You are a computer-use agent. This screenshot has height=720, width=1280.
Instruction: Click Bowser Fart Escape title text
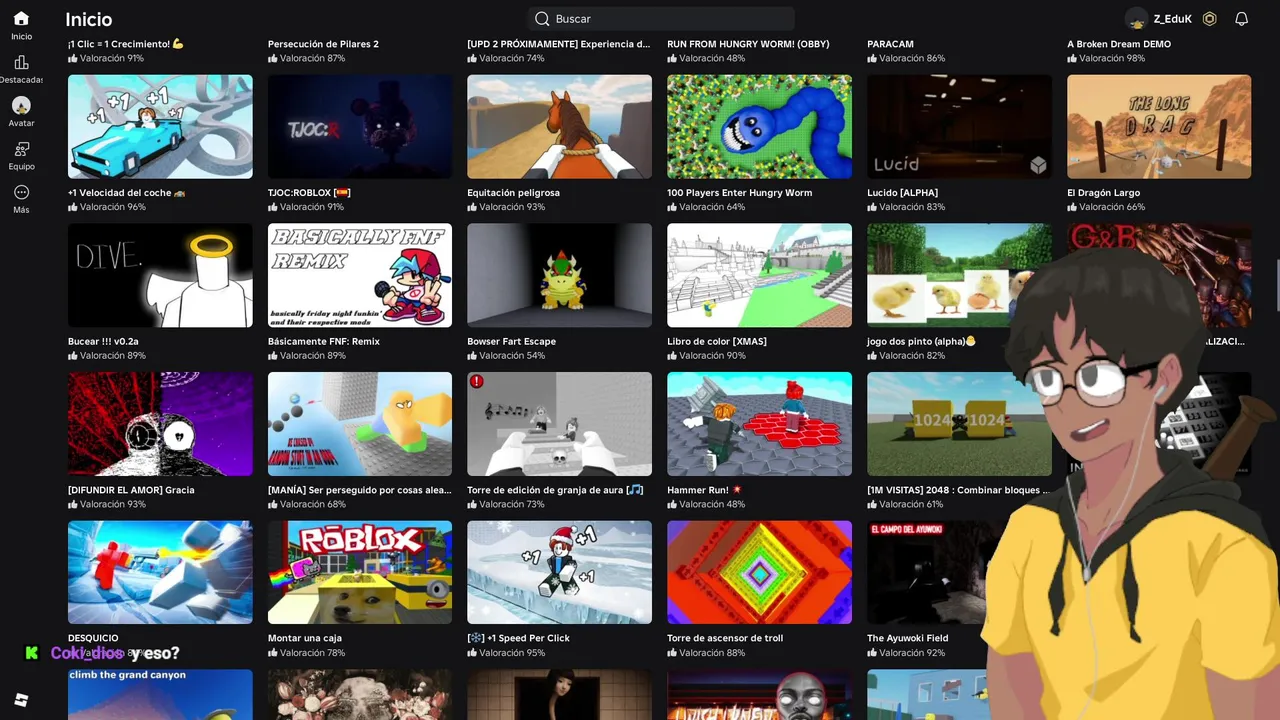click(511, 341)
